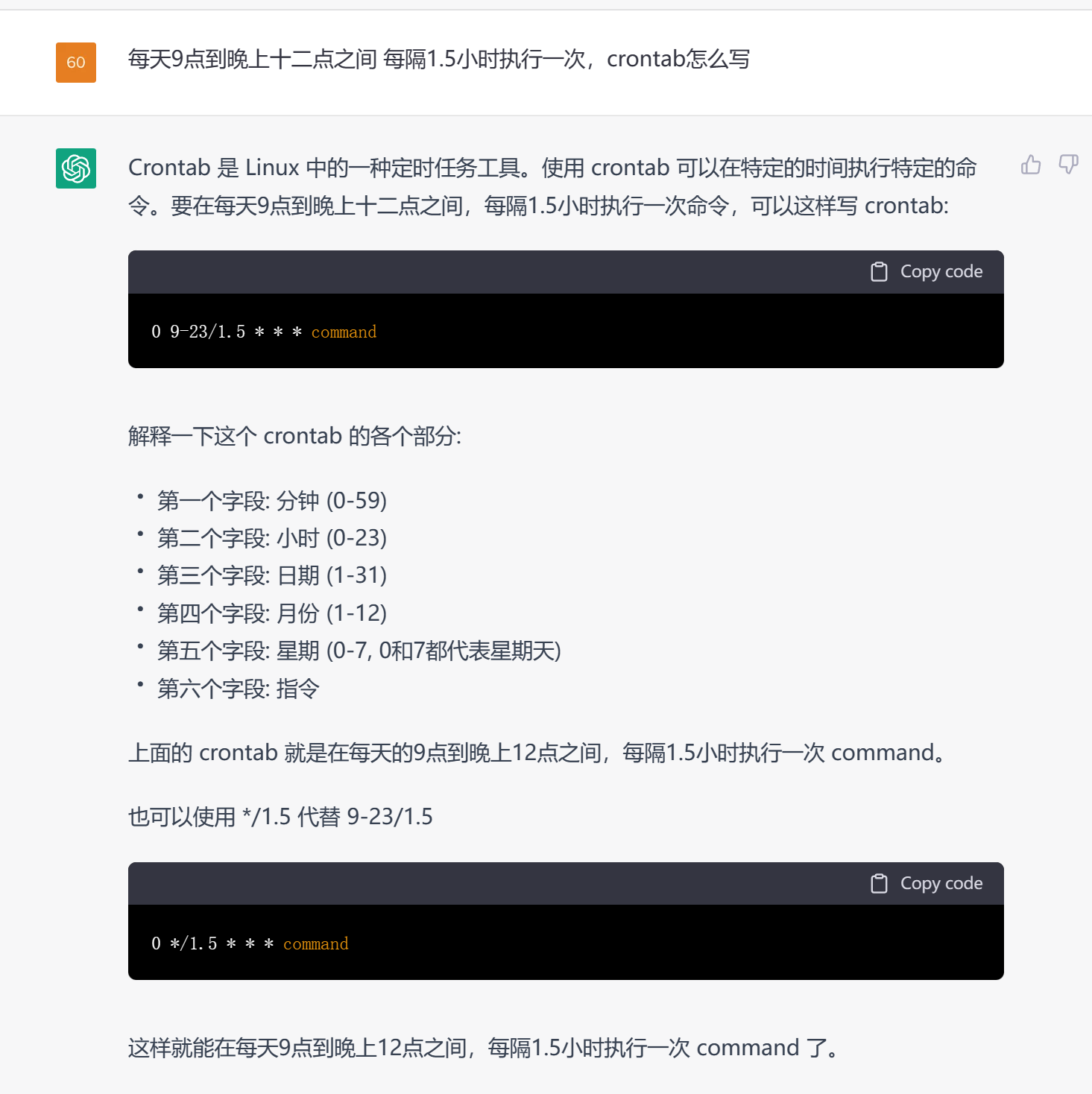Click the list item 第二个字段: 小时 (0-23)

click(272, 538)
